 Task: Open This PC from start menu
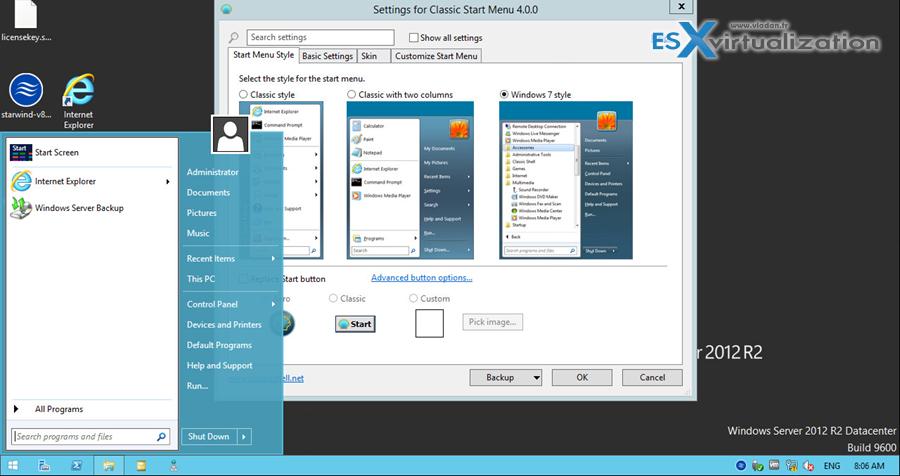(201, 279)
